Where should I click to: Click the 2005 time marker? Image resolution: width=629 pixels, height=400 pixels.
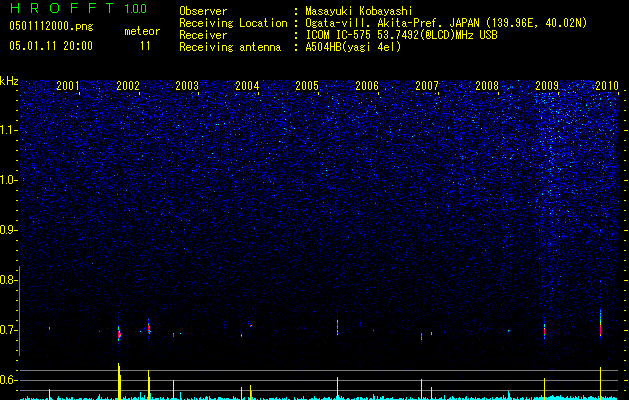(x=307, y=85)
